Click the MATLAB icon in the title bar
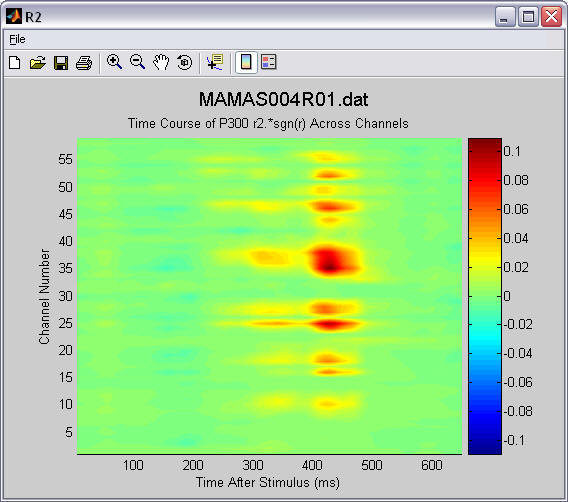The image size is (568, 502). (x=14, y=16)
